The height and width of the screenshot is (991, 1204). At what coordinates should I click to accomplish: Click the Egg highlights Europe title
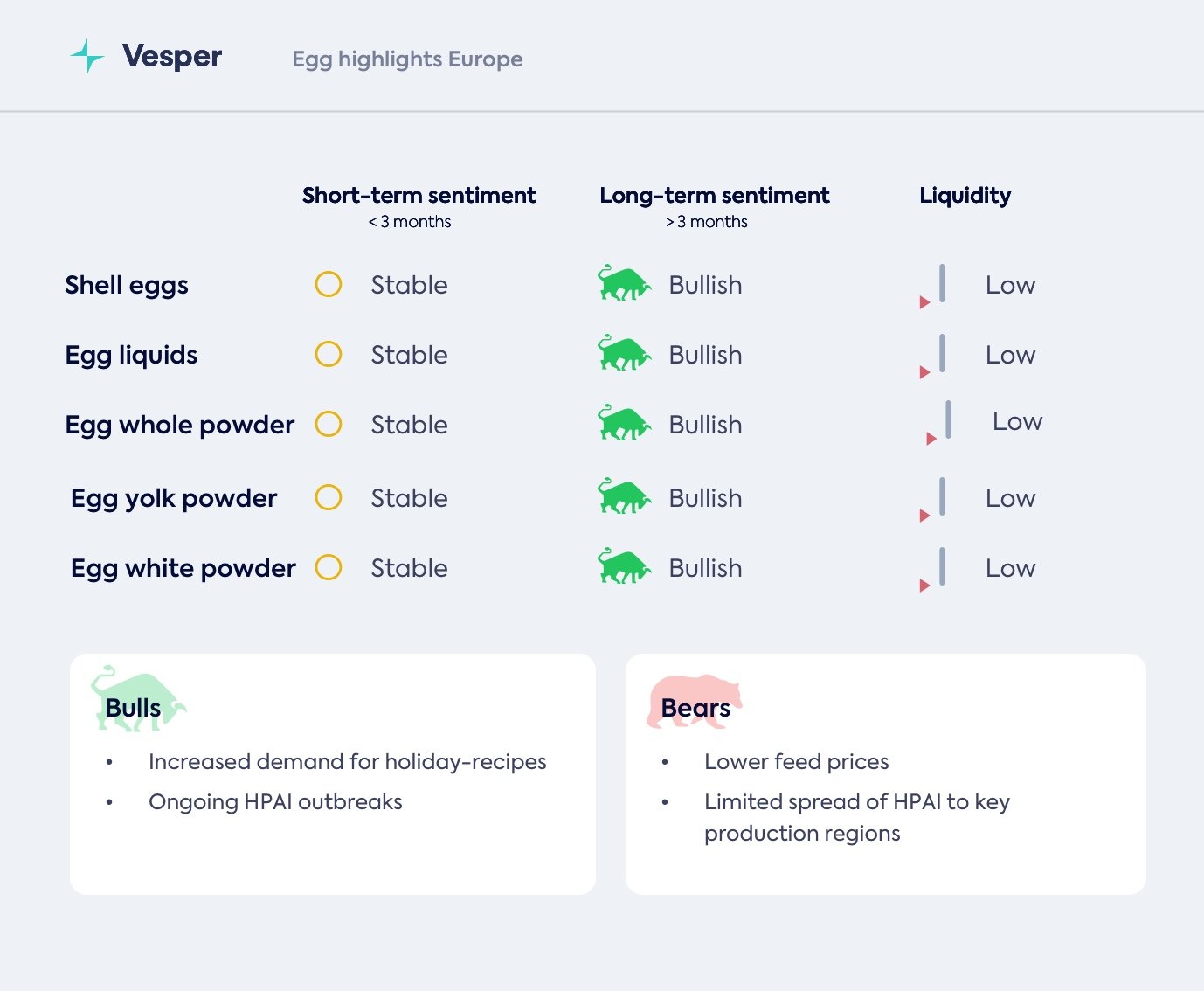pyautogui.click(x=407, y=59)
